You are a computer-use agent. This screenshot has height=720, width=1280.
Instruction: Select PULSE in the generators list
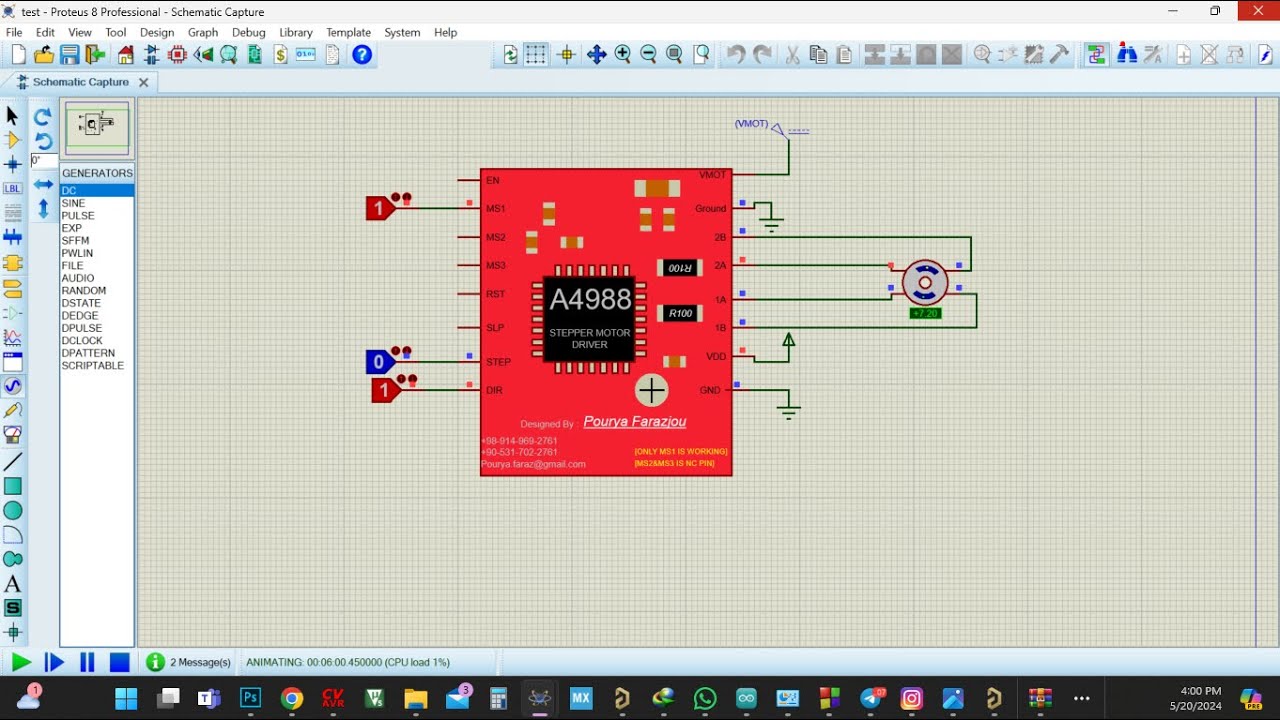(97, 216)
